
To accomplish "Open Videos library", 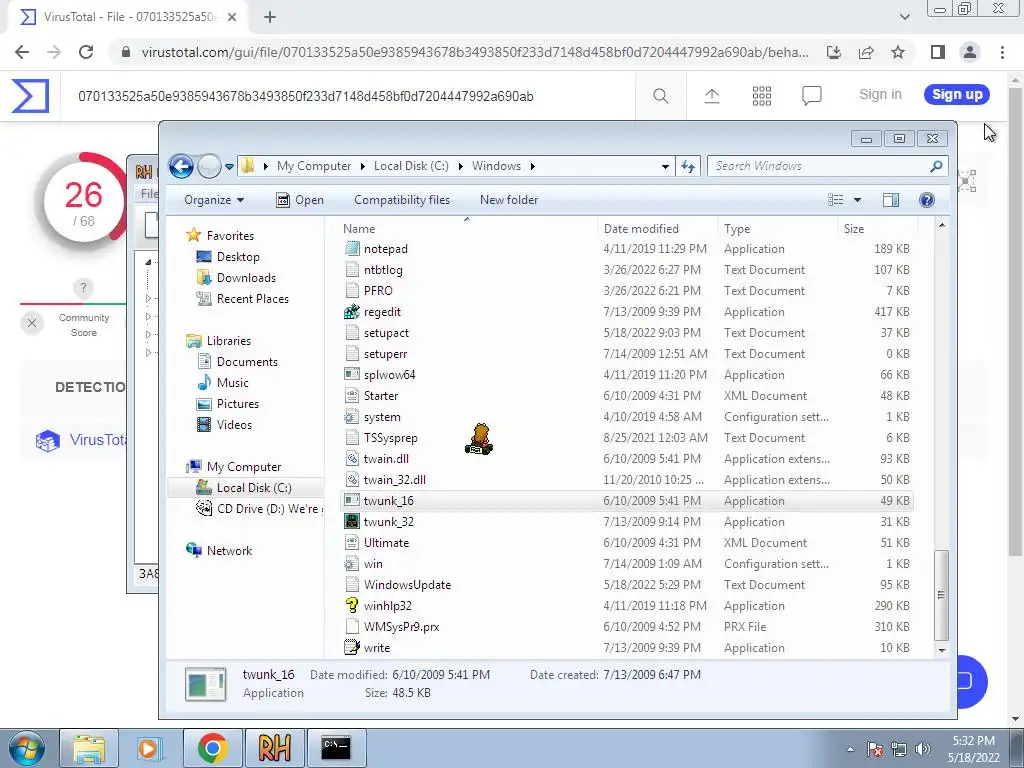I will pos(224,424).
